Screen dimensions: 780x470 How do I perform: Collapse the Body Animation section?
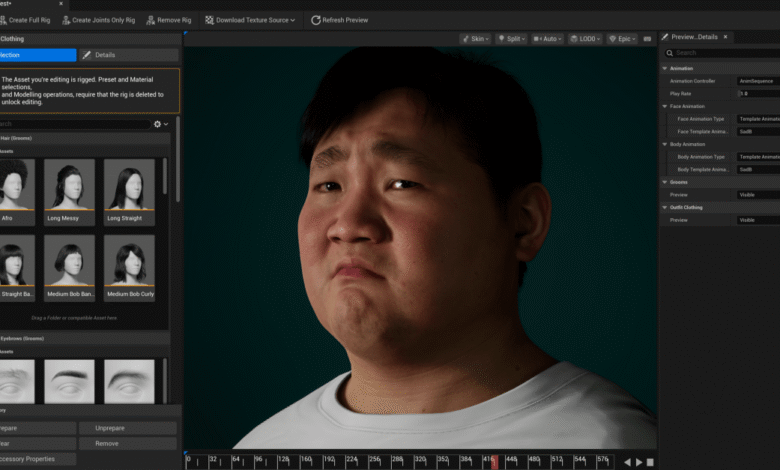tap(665, 144)
